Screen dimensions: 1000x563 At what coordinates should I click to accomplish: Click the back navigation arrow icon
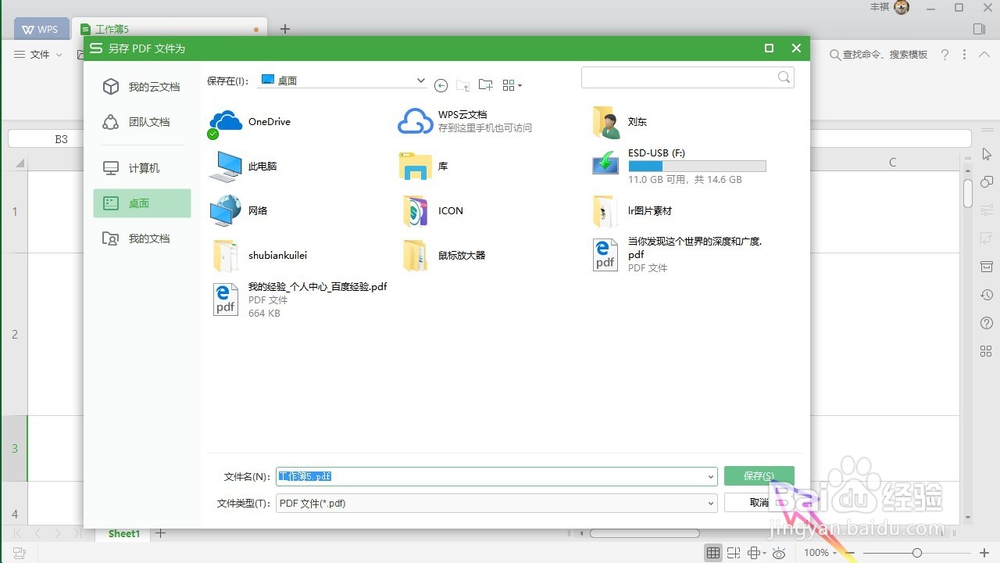click(441, 85)
